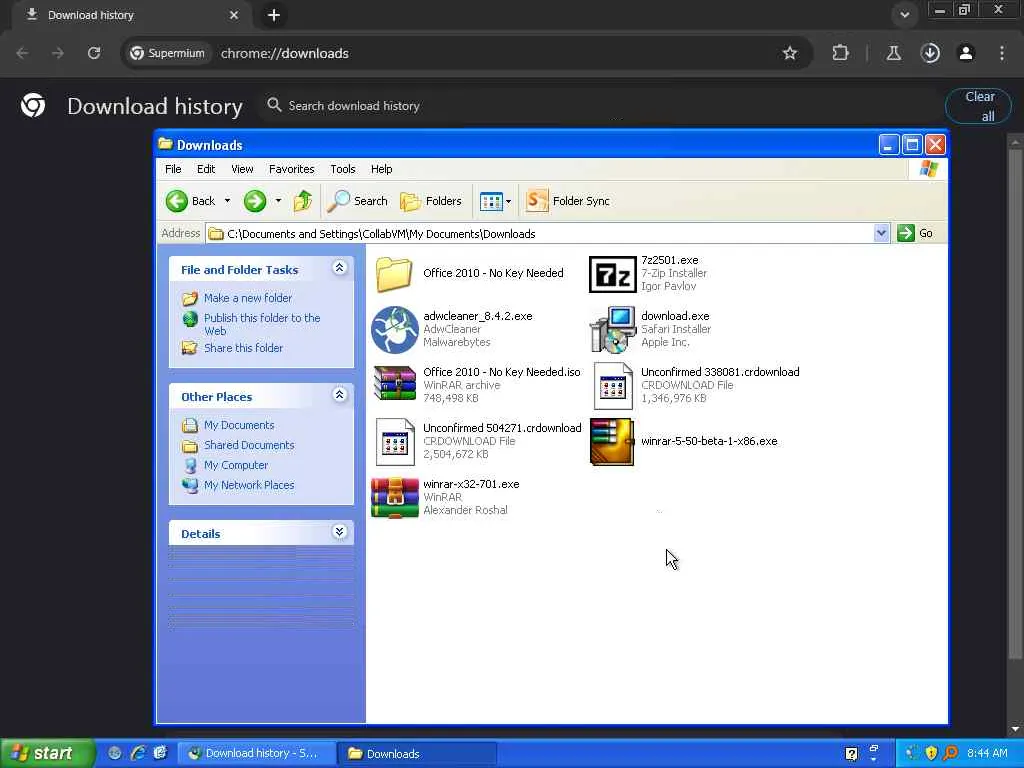This screenshot has width=1024, height=768.
Task: Click the green Forward arrow in explorer toolbar
Action: [x=255, y=201]
